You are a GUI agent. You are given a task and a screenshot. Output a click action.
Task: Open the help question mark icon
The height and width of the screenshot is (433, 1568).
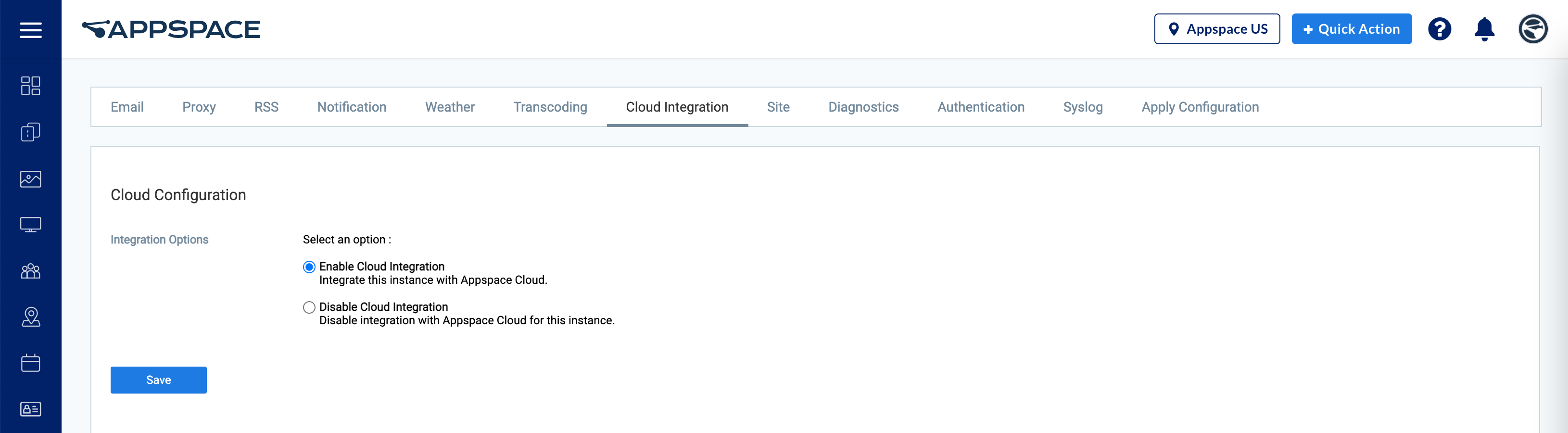1440,29
